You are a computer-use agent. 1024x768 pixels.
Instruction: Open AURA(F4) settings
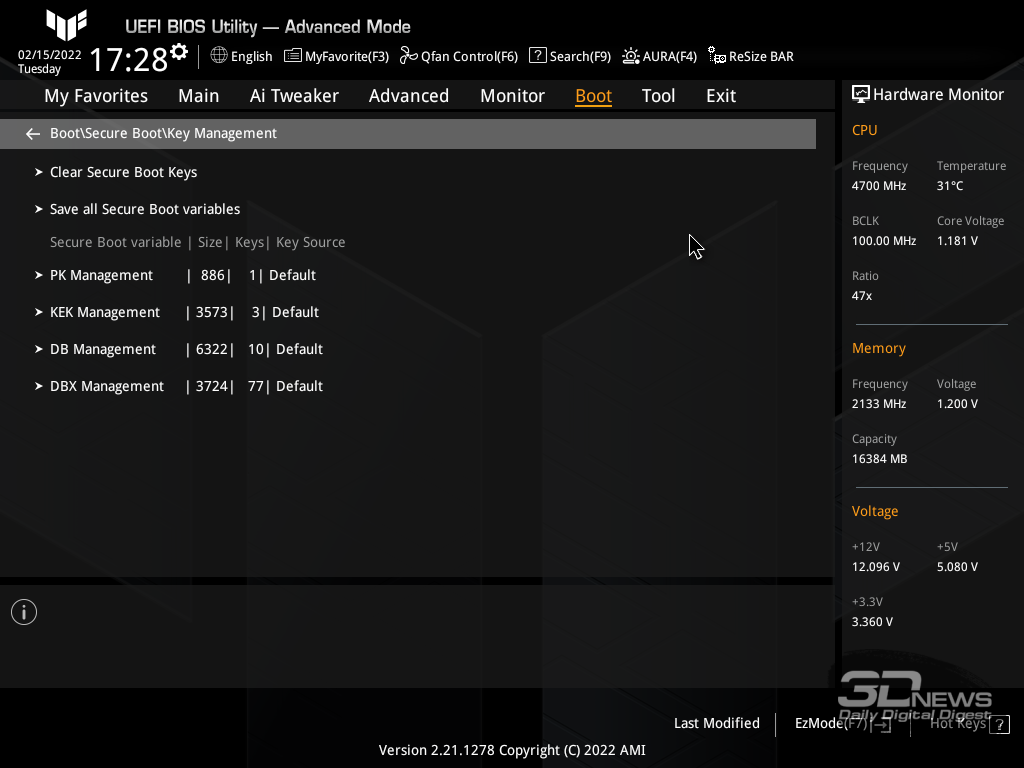point(669,57)
